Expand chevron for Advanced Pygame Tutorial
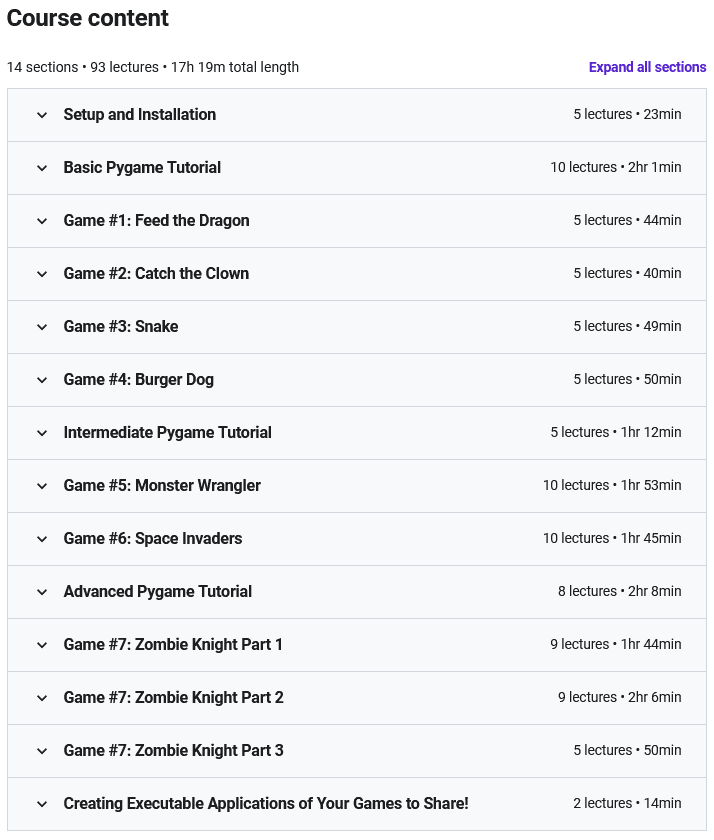Viewport: 714px width, 840px height. pos(42,592)
